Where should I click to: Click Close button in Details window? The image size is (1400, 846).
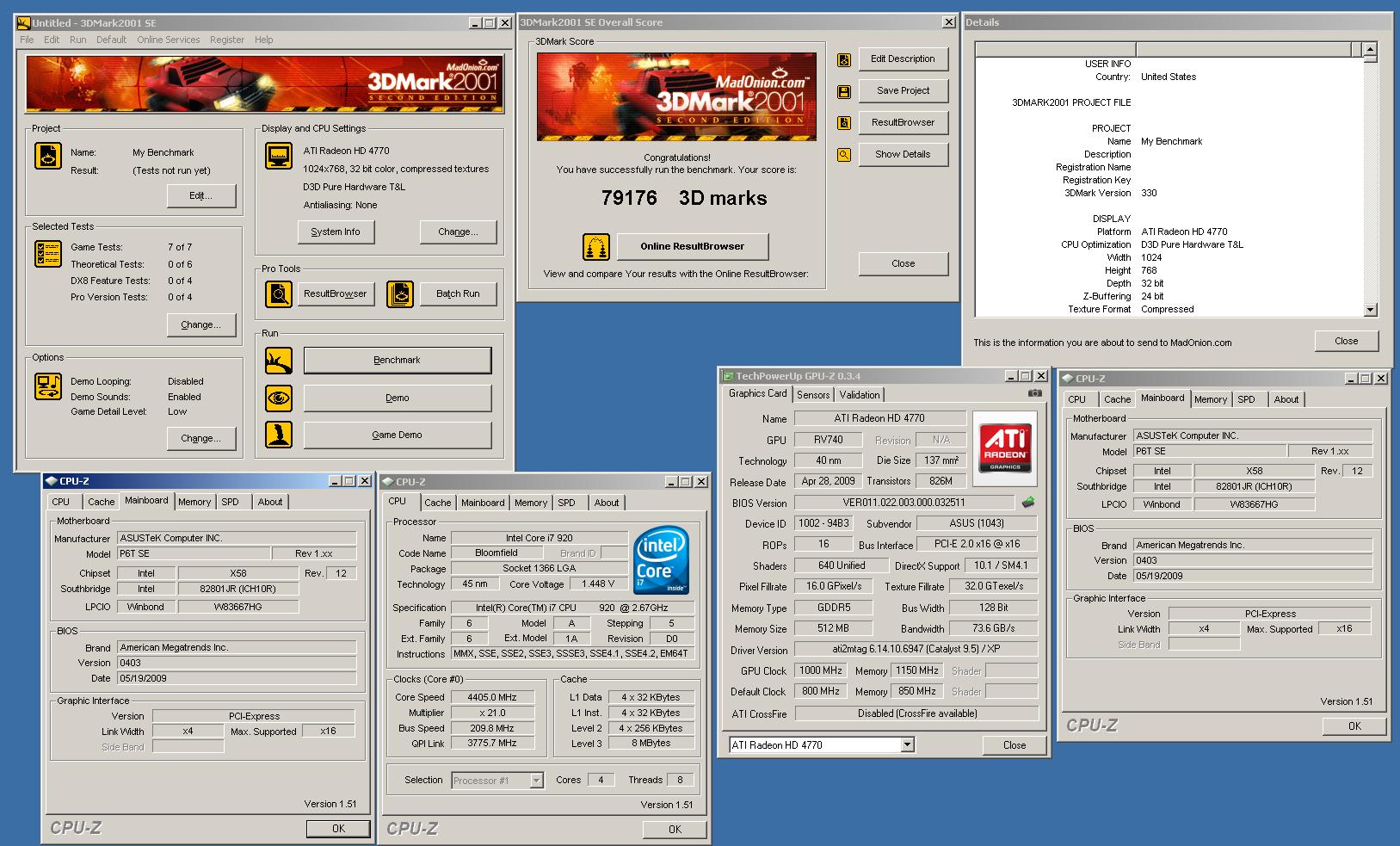1346,342
